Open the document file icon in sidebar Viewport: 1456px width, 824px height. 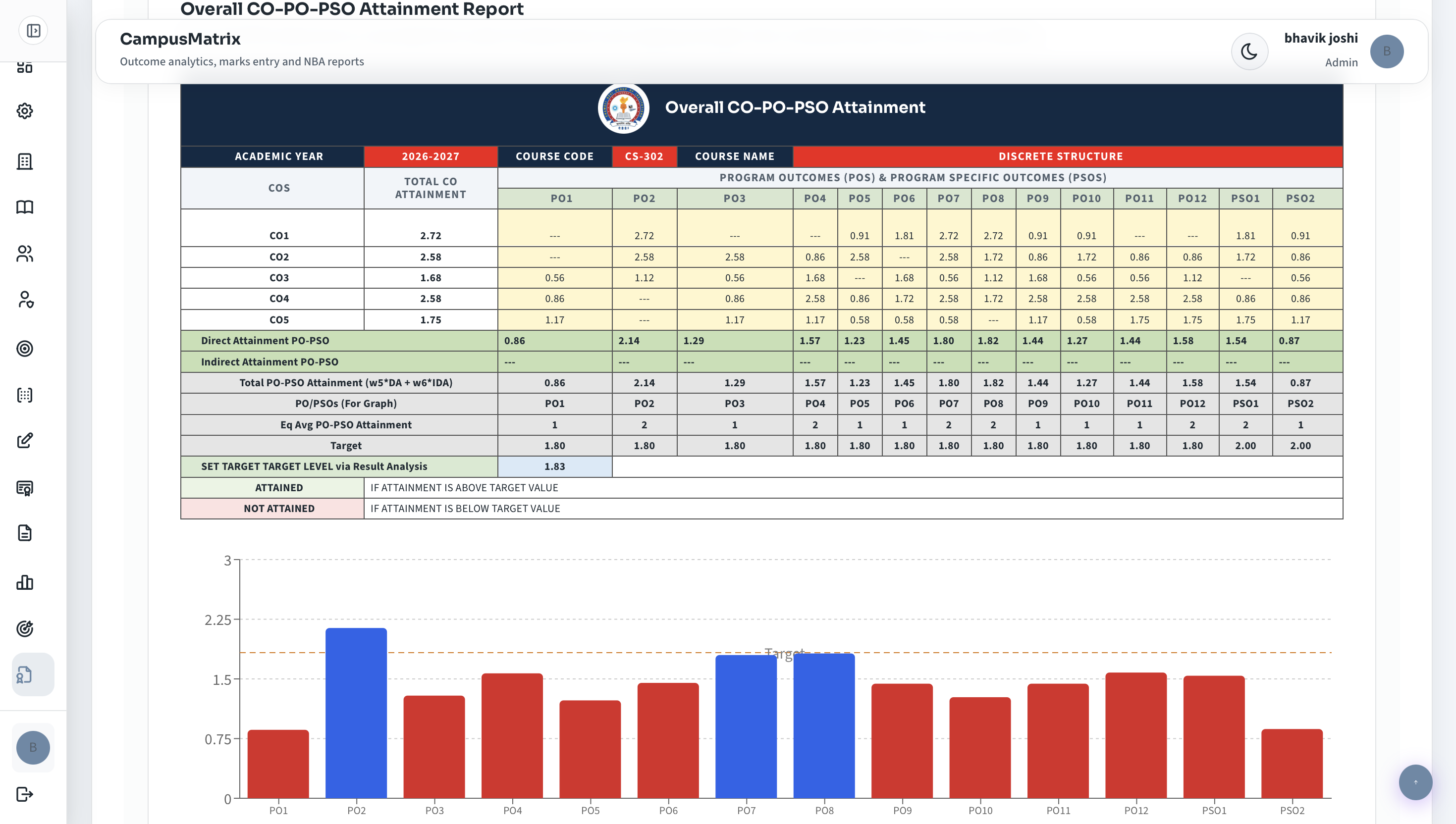25,533
